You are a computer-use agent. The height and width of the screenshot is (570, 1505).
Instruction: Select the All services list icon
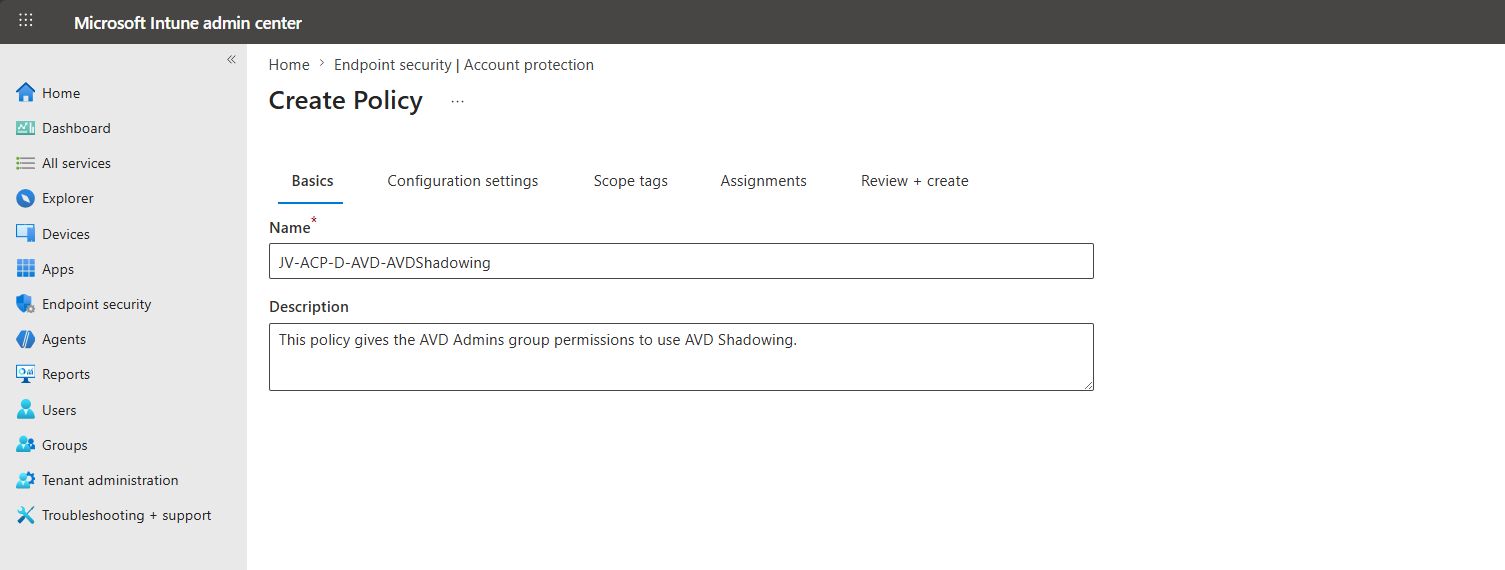tap(26, 163)
